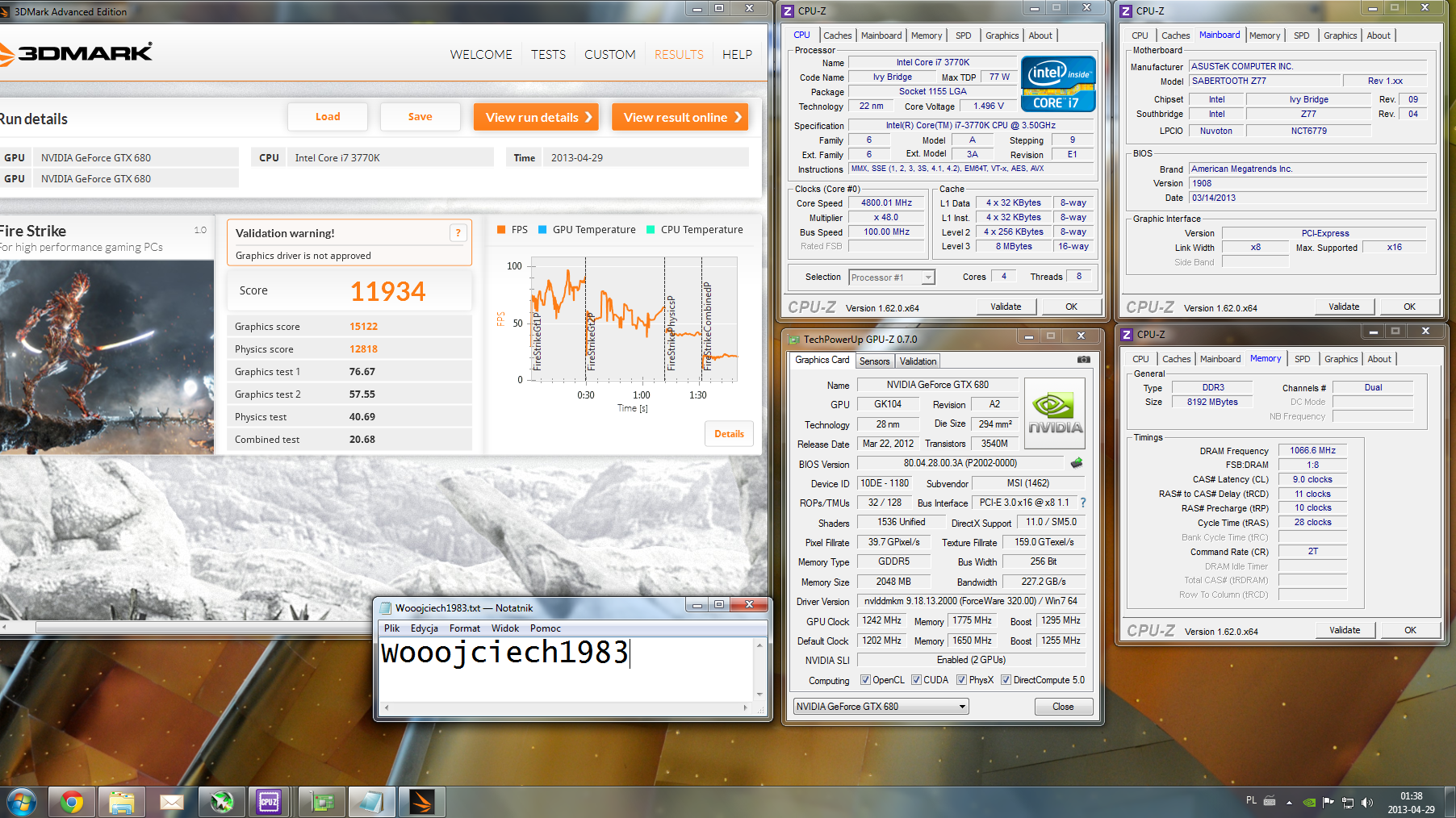Click the Notatnik horizontal scrollbar right arrow
The image size is (1456, 818).
[x=744, y=707]
